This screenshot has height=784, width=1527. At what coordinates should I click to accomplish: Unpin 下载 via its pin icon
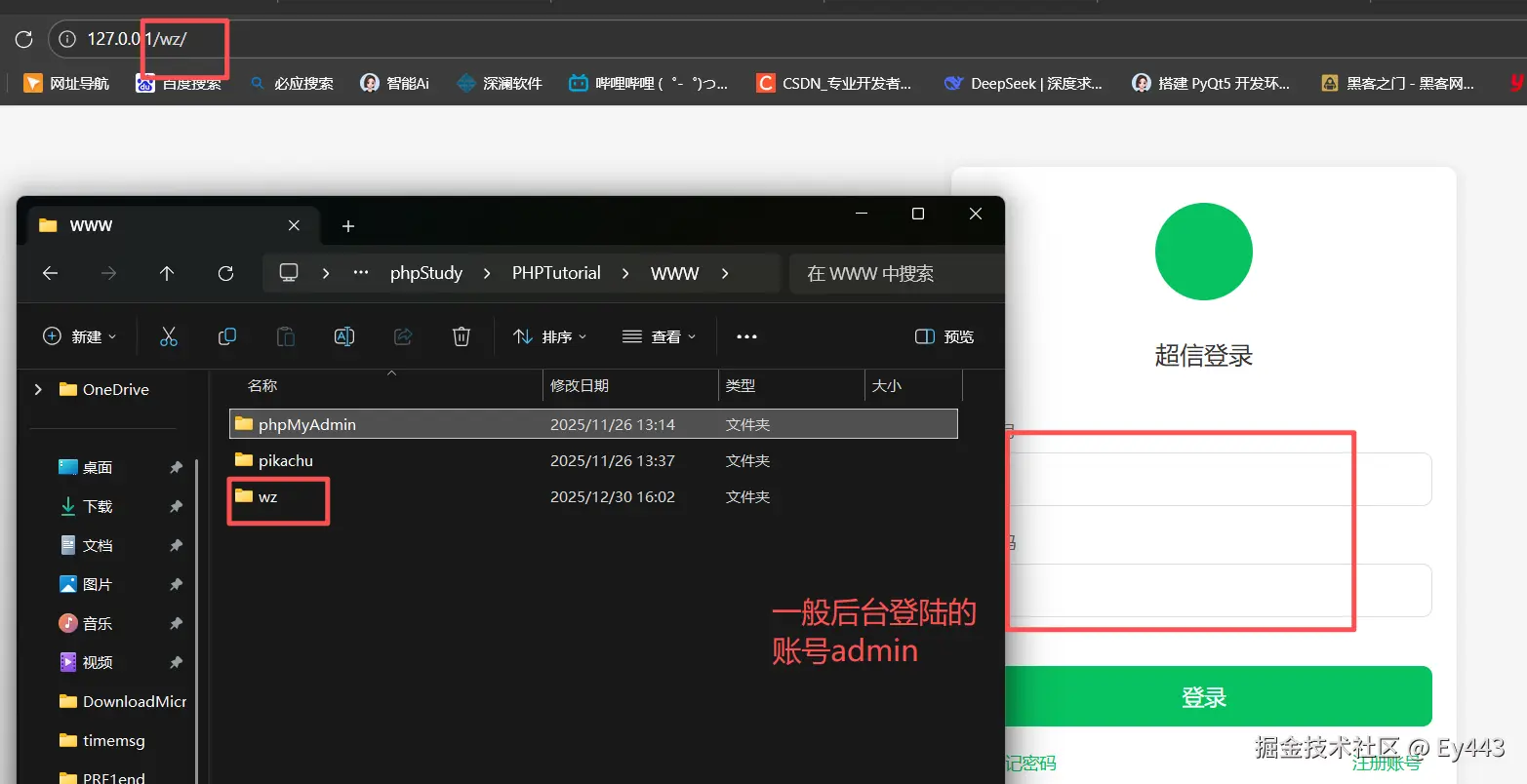click(x=176, y=506)
